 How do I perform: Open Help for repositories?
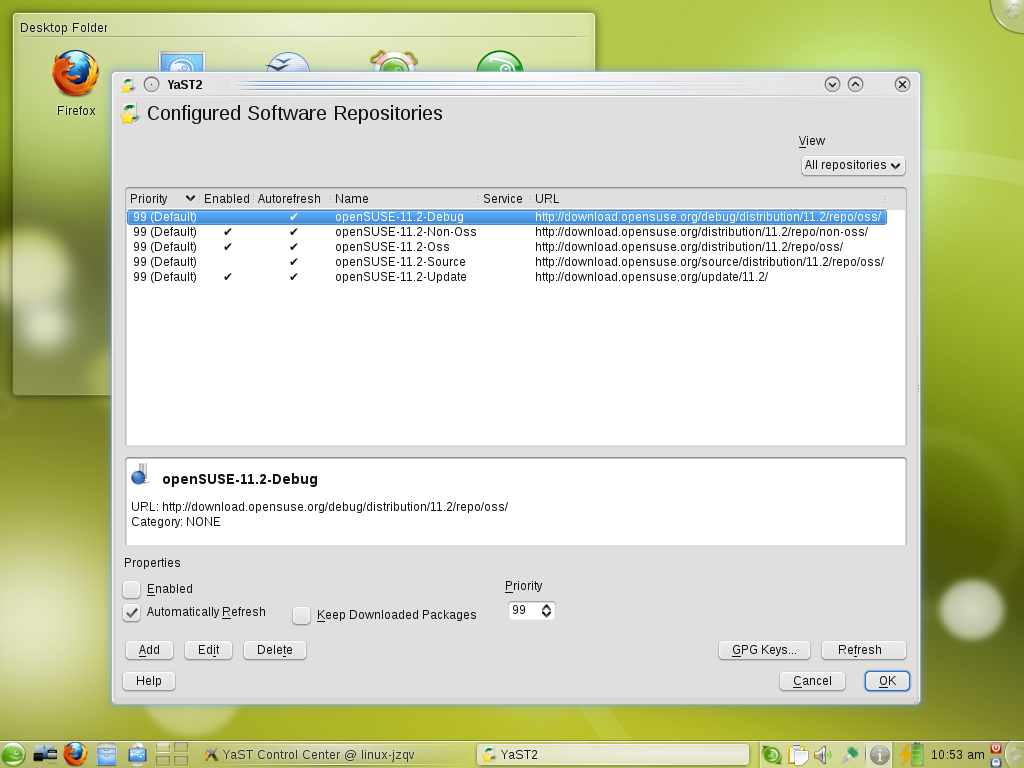click(x=149, y=680)
